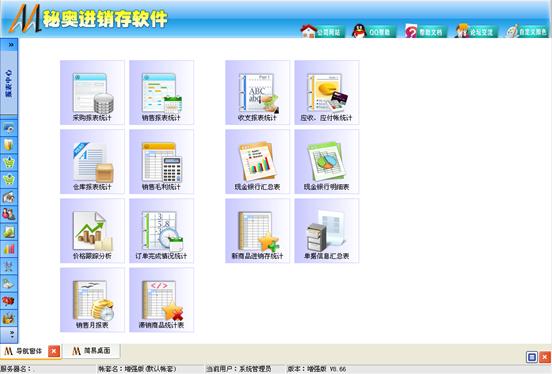The height and width of the screenshot is (374, 552).
Task: Click sidebar brown basket icon
Action: (9, 318)
